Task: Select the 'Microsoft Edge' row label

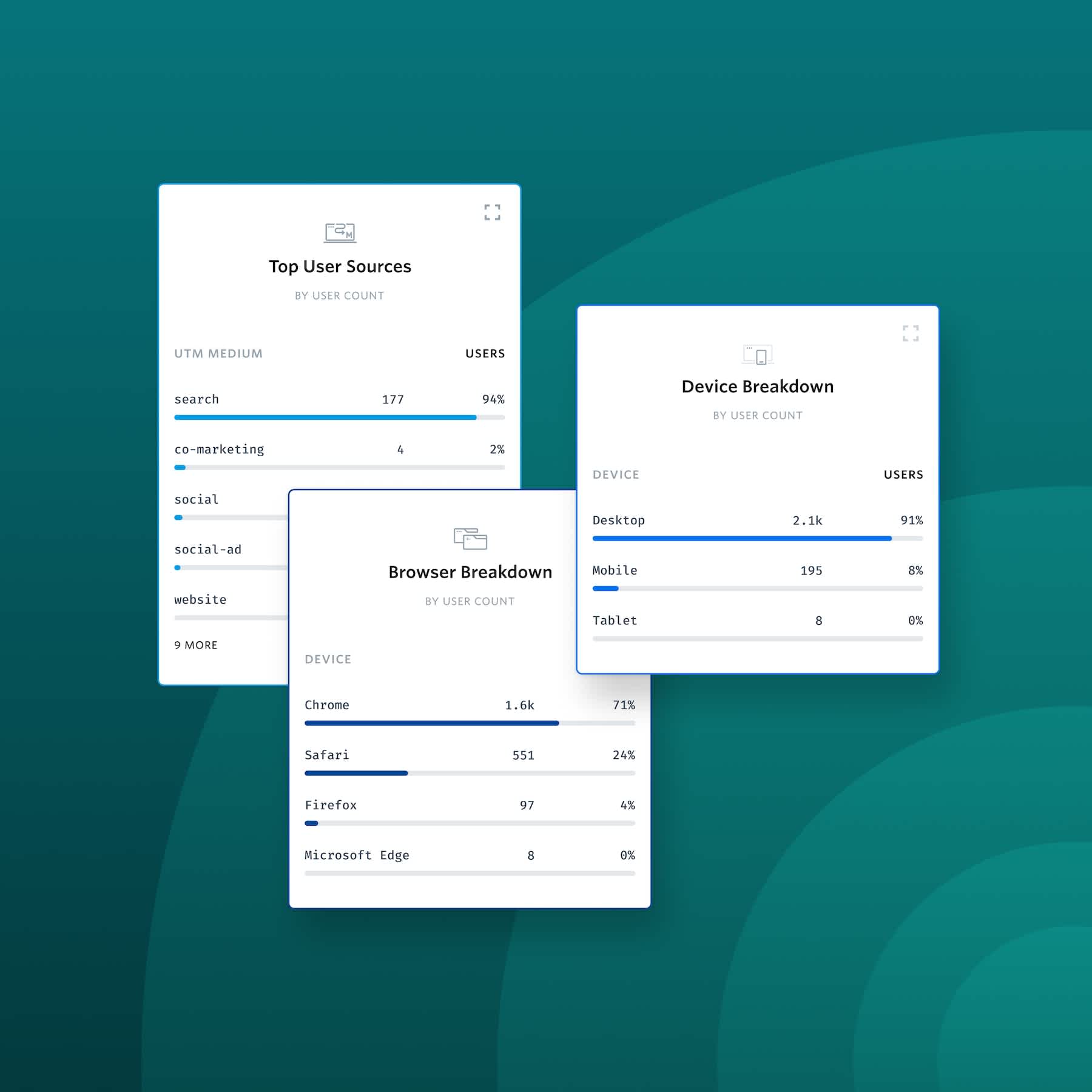Action: pos(357,855)
